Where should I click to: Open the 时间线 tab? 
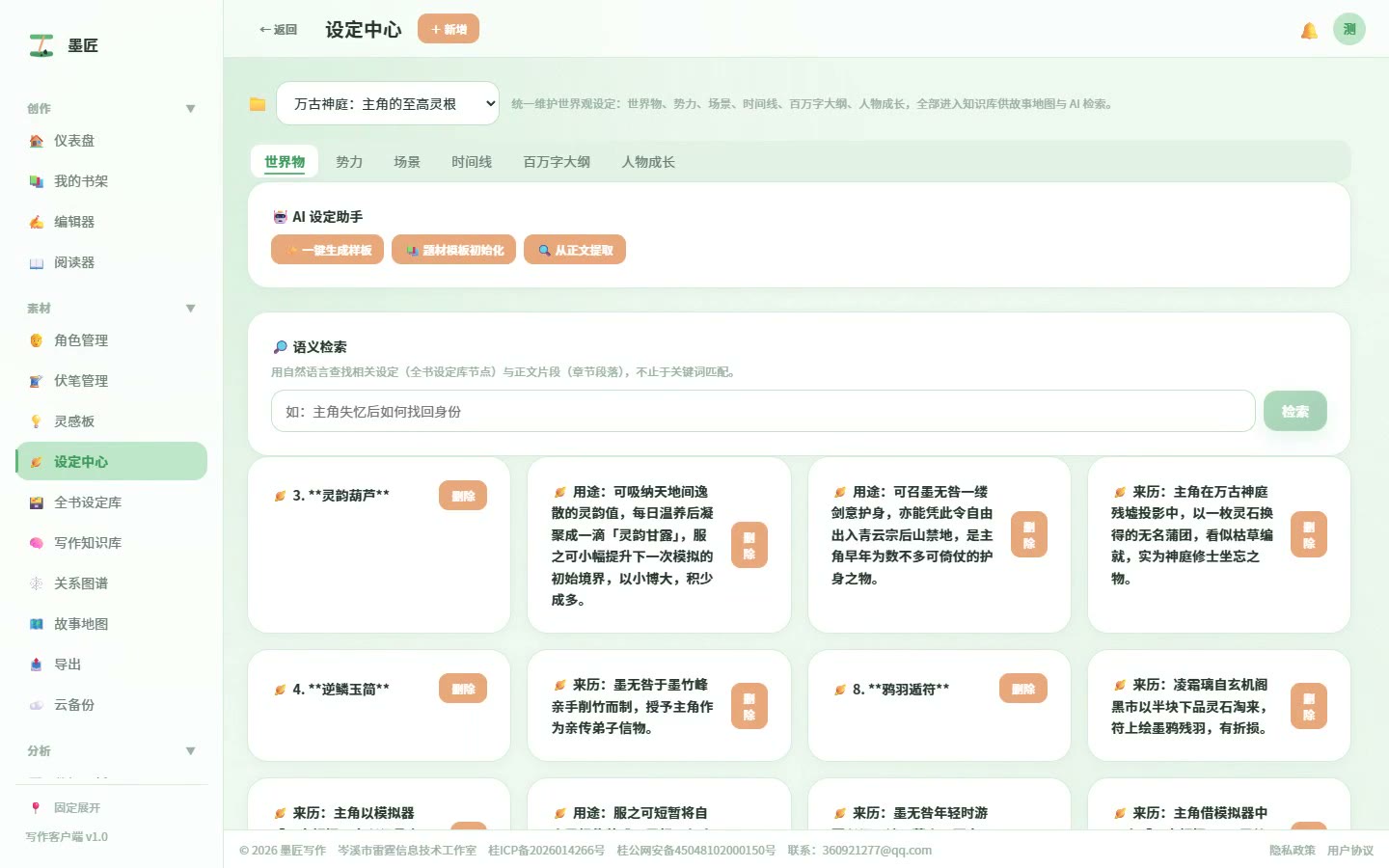[x=472, y=162]
